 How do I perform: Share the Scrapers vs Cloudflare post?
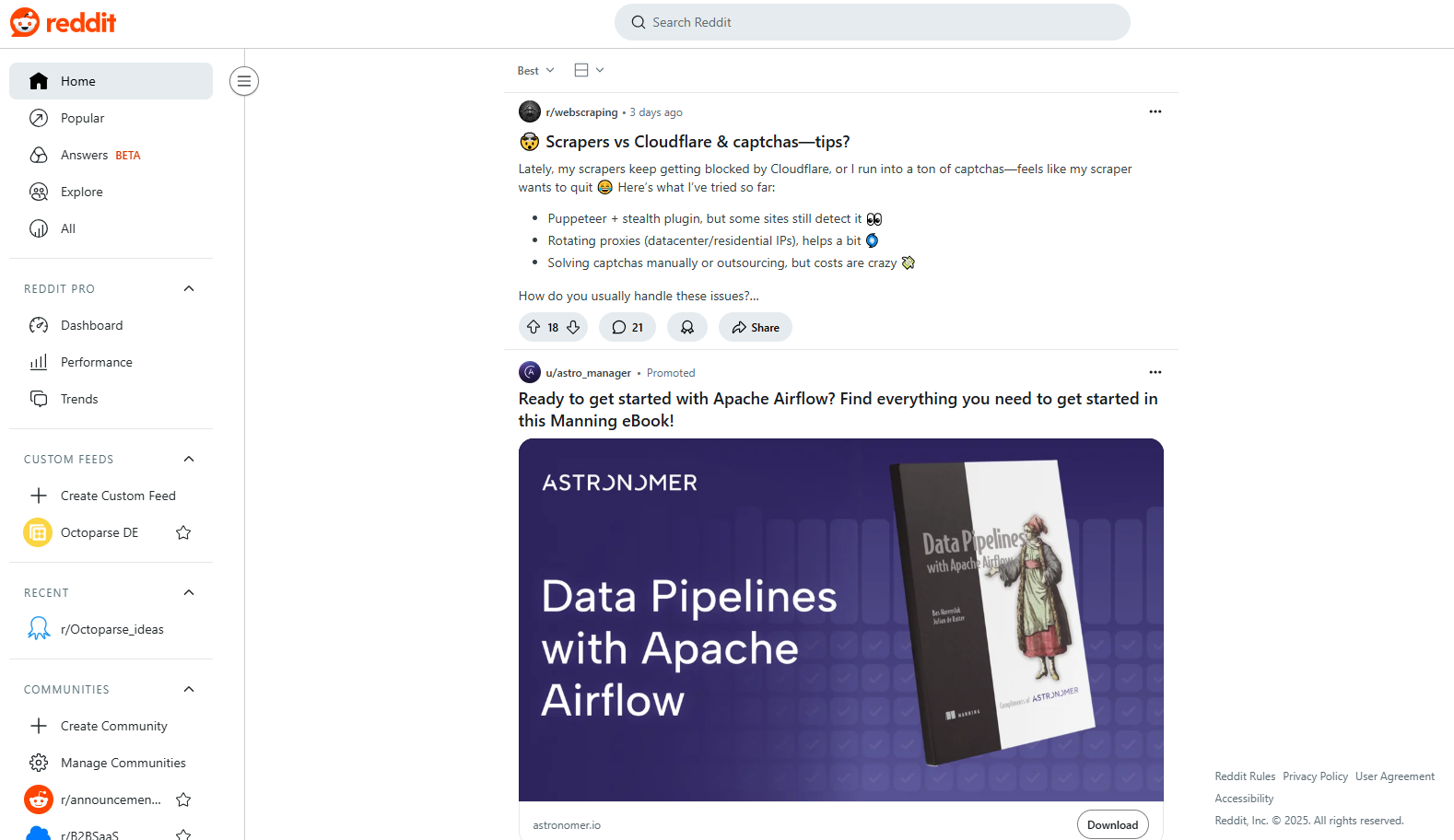[756, 327]
